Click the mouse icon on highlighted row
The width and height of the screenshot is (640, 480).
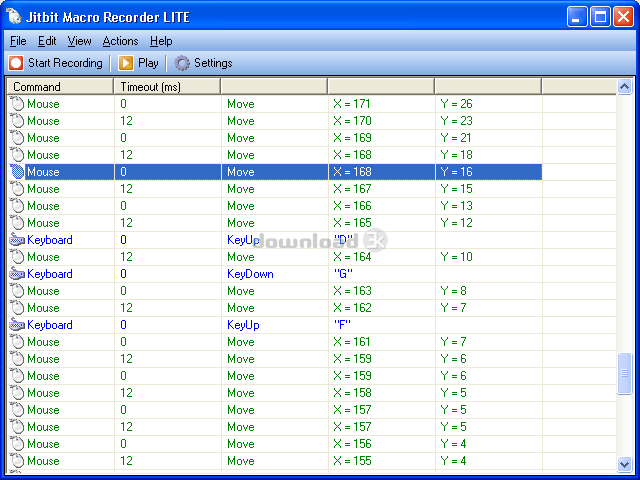pyautogui.click(x=16, y=172)
